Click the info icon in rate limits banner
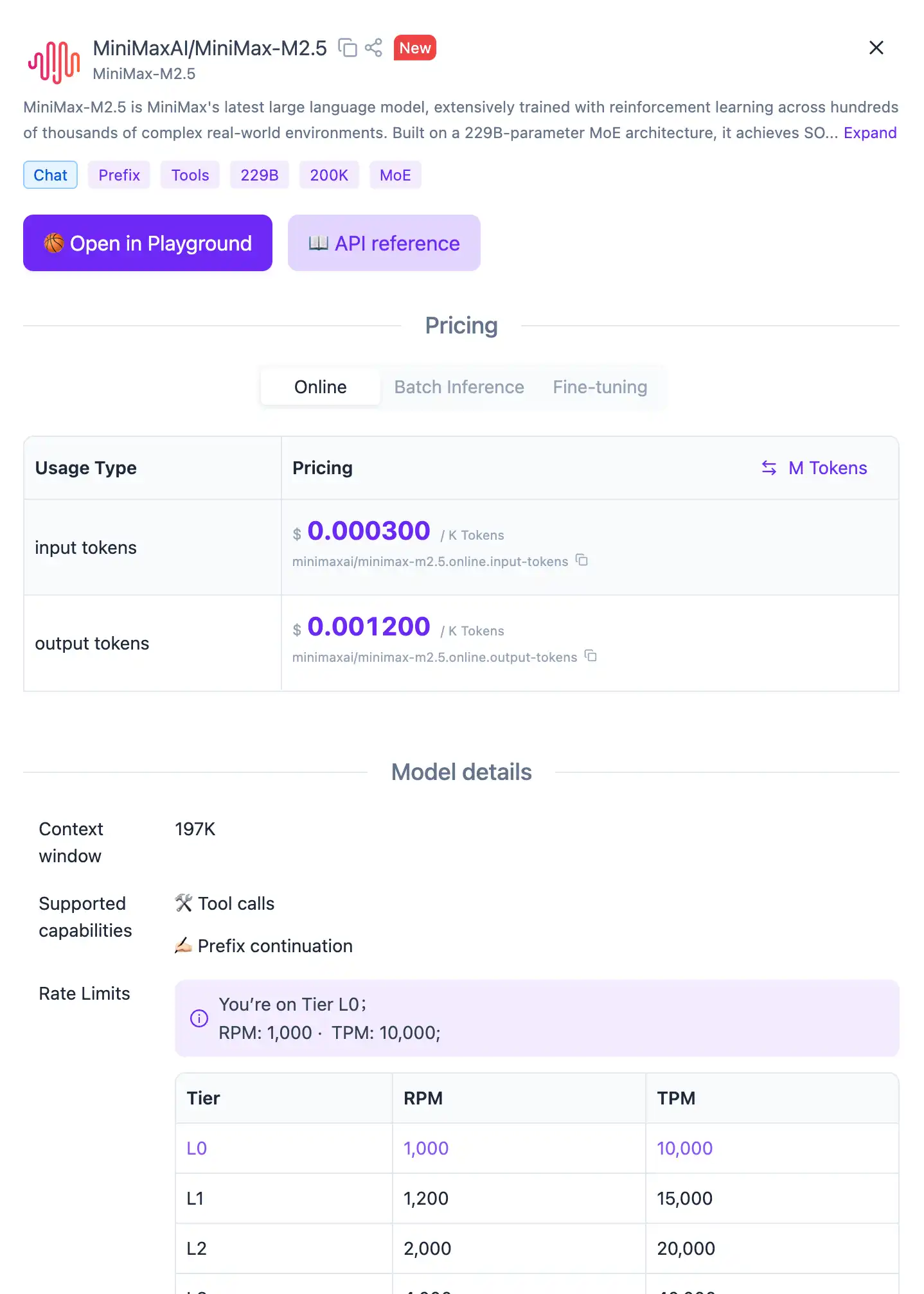The height and width of the screenshot is (1294, 924). (x=199, y=1018)
